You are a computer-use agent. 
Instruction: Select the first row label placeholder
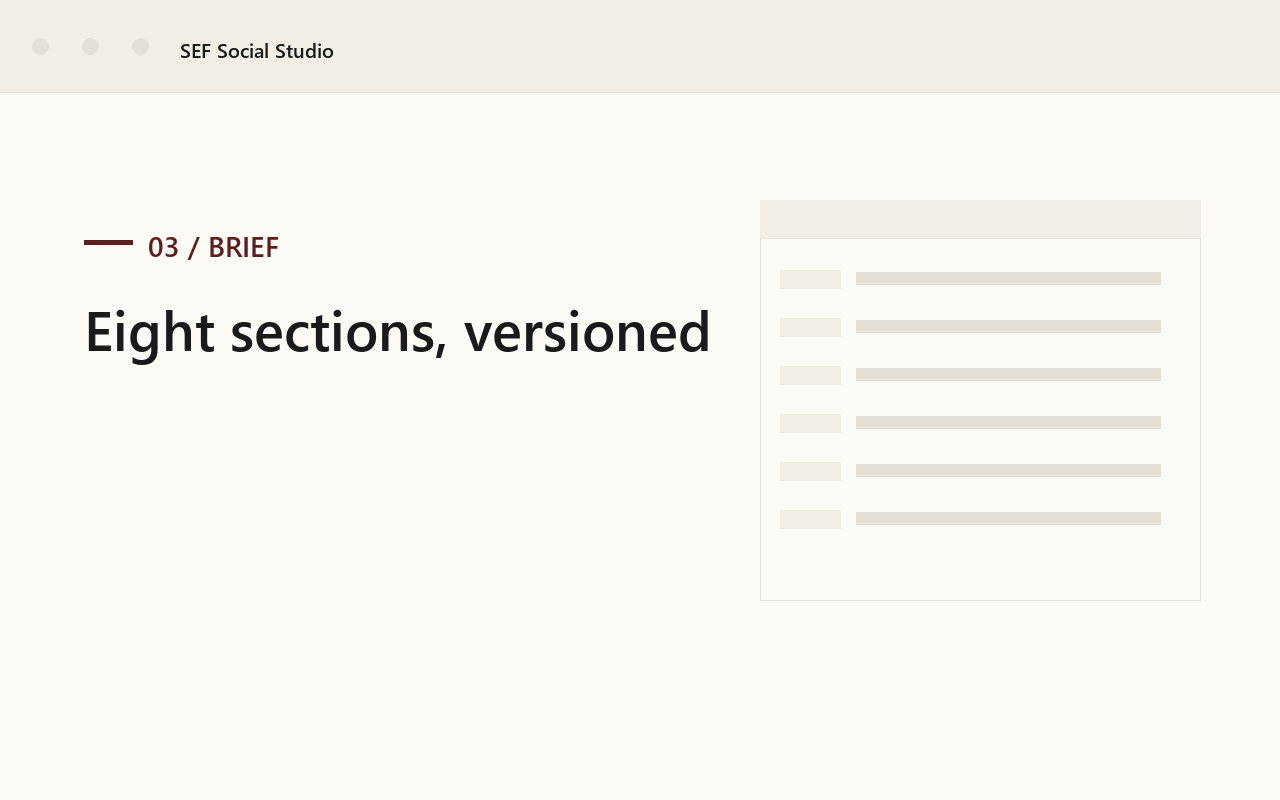[x=810, y=279]
